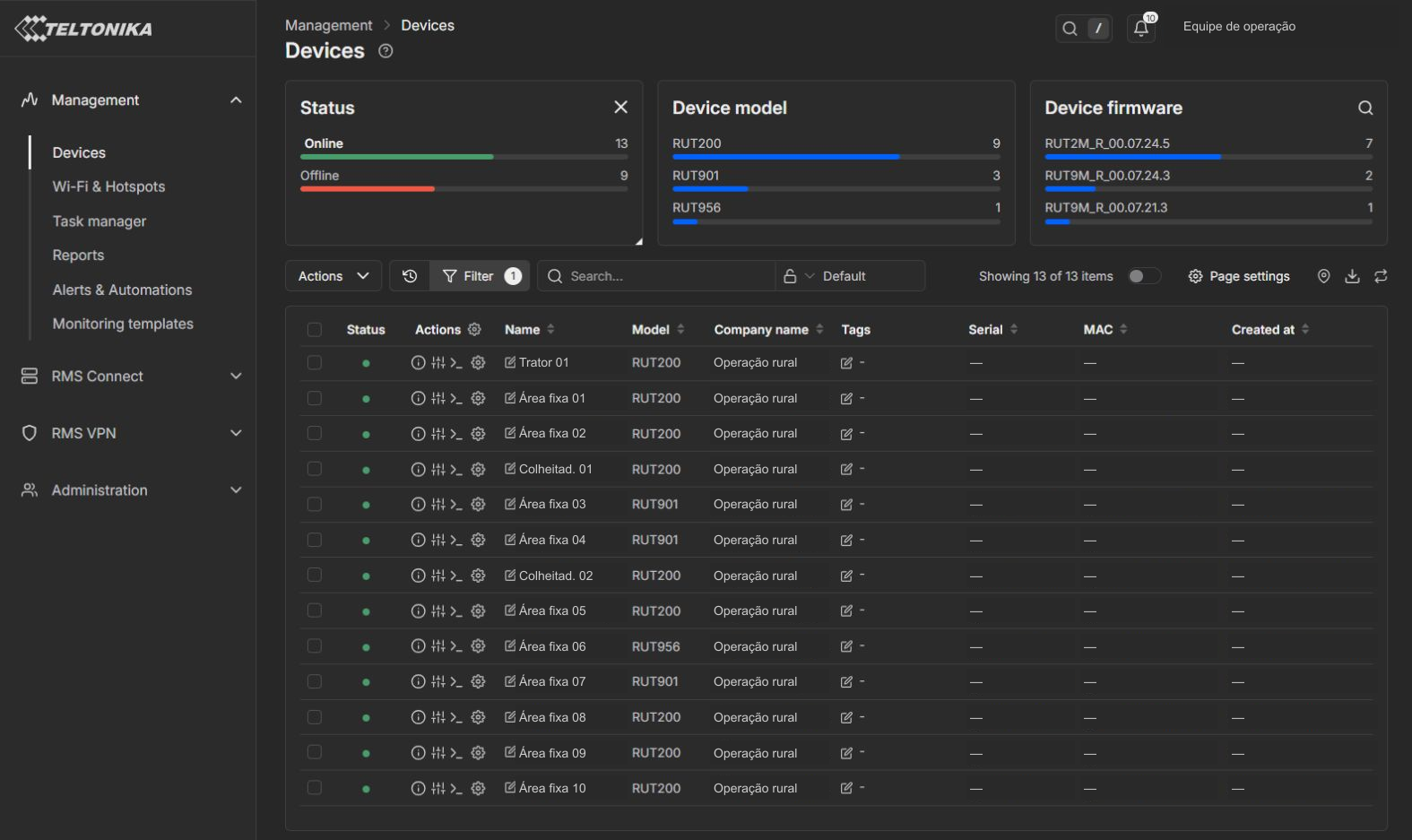
Task: Open the notifications bell icon
Action: click(1140, 28)
